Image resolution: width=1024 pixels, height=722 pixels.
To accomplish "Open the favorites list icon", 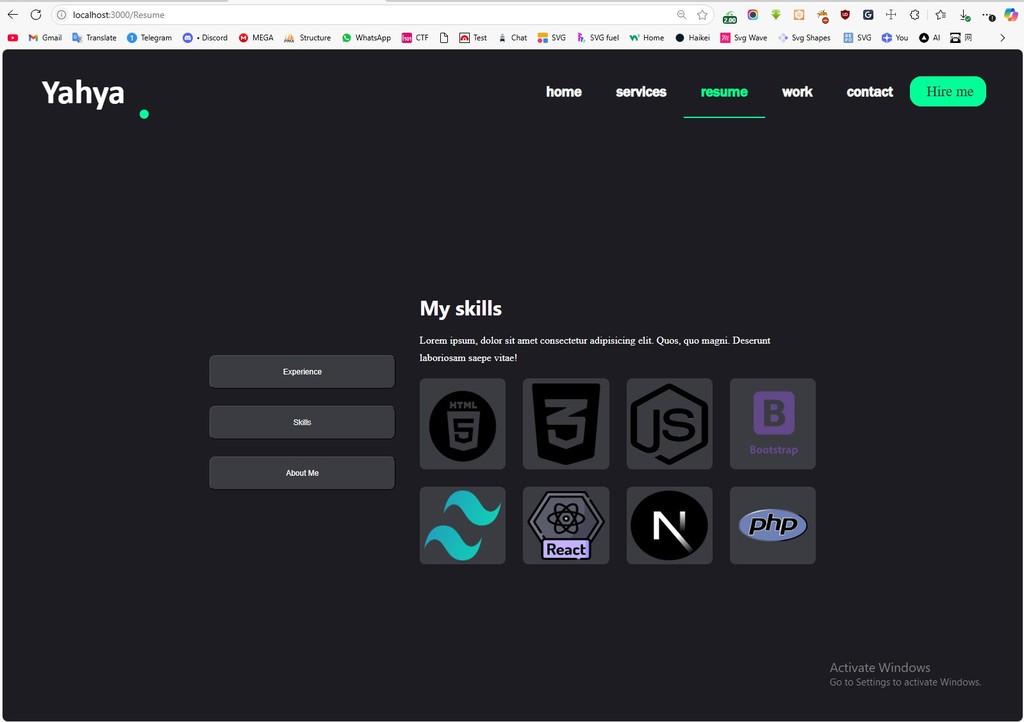I will [940, 14].
